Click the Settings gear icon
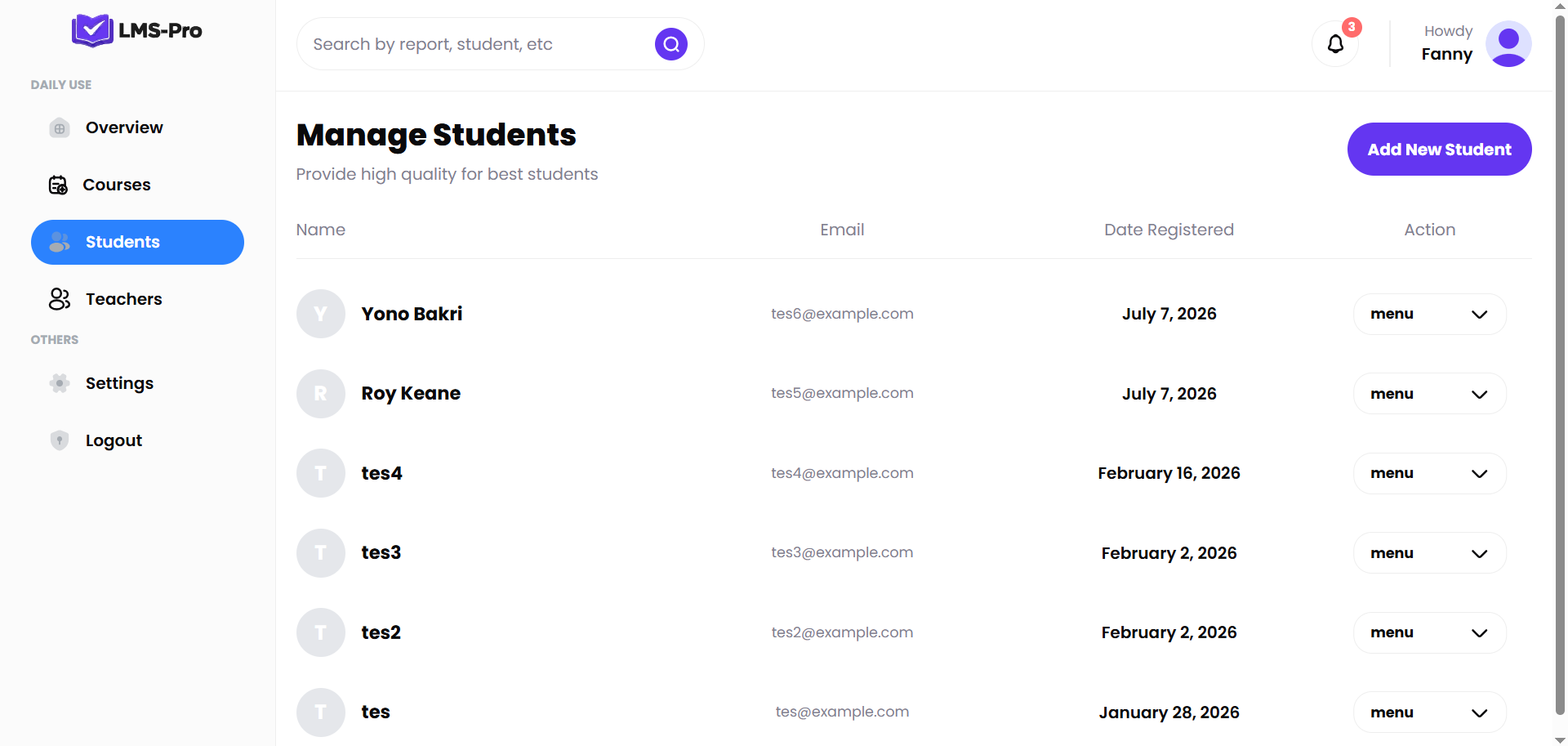1568x746 pixels. (60, 383)
